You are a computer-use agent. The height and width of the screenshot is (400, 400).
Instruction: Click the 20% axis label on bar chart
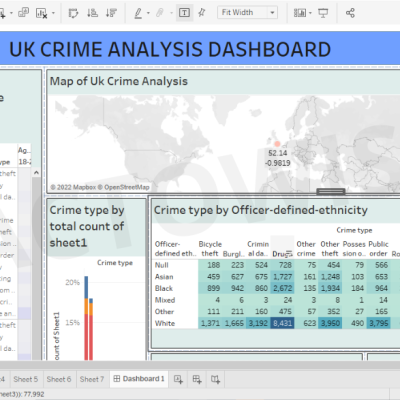72,283
